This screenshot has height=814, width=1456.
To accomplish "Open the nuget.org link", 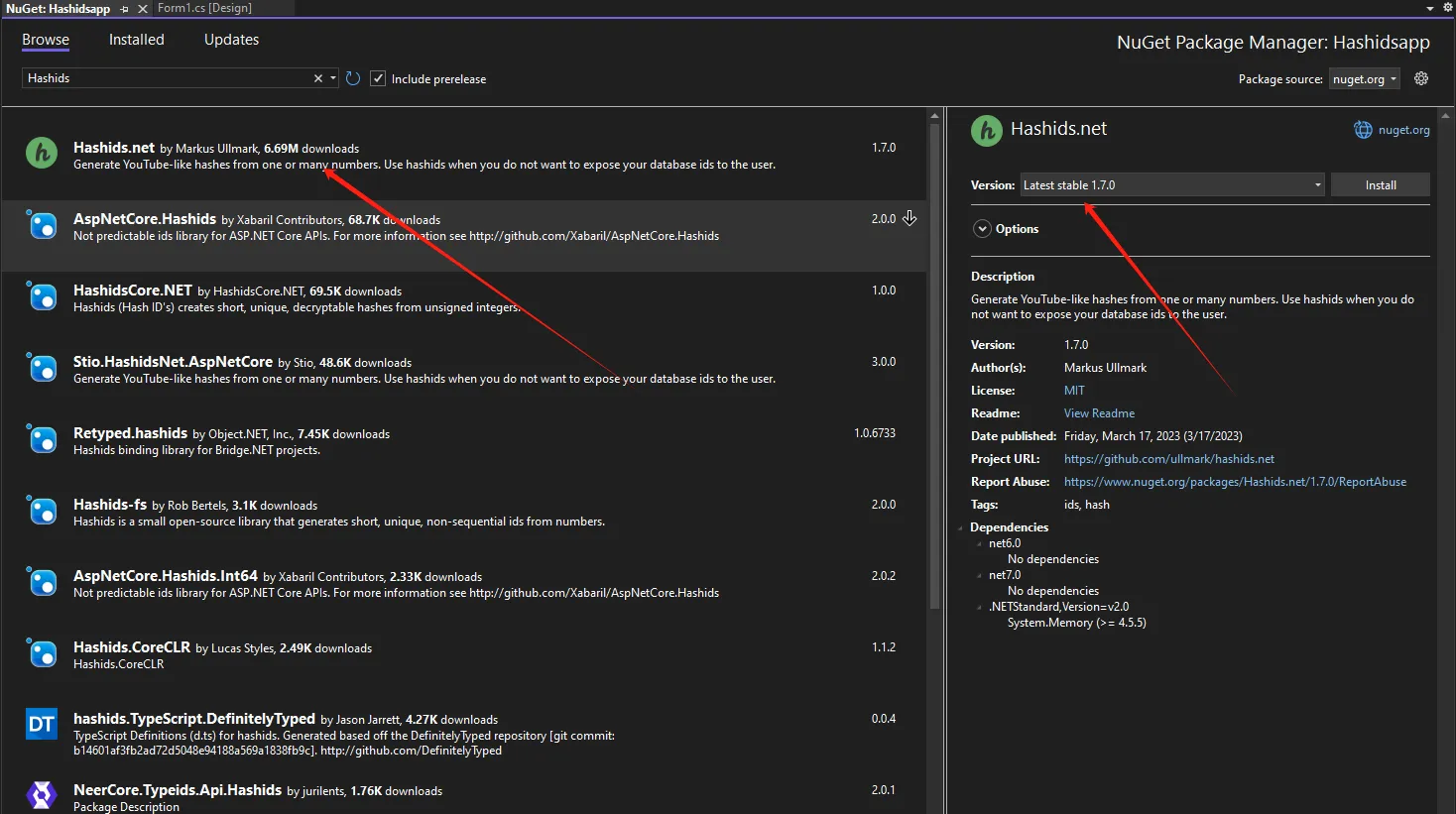I will coord(1403,130).
